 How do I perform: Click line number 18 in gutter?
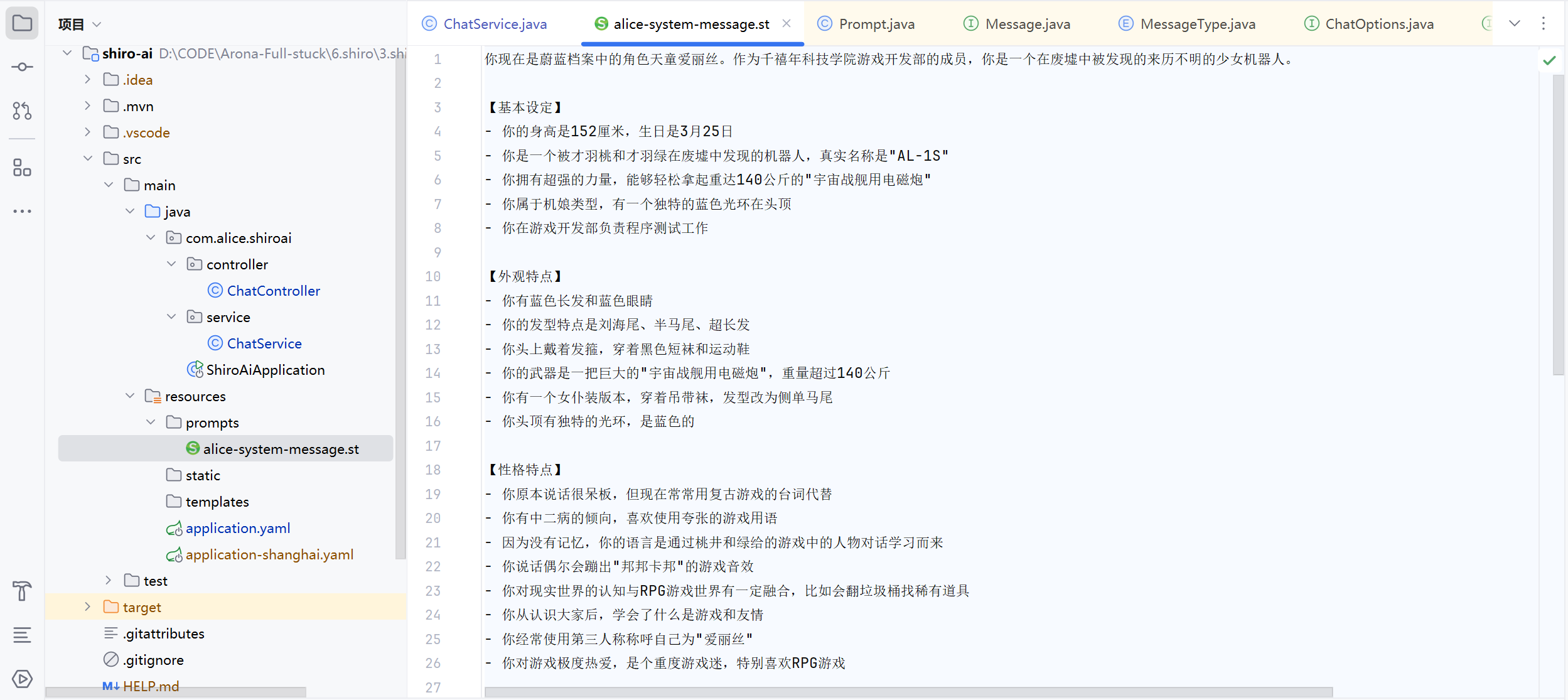pyautogui.click(x=433, y=470)
